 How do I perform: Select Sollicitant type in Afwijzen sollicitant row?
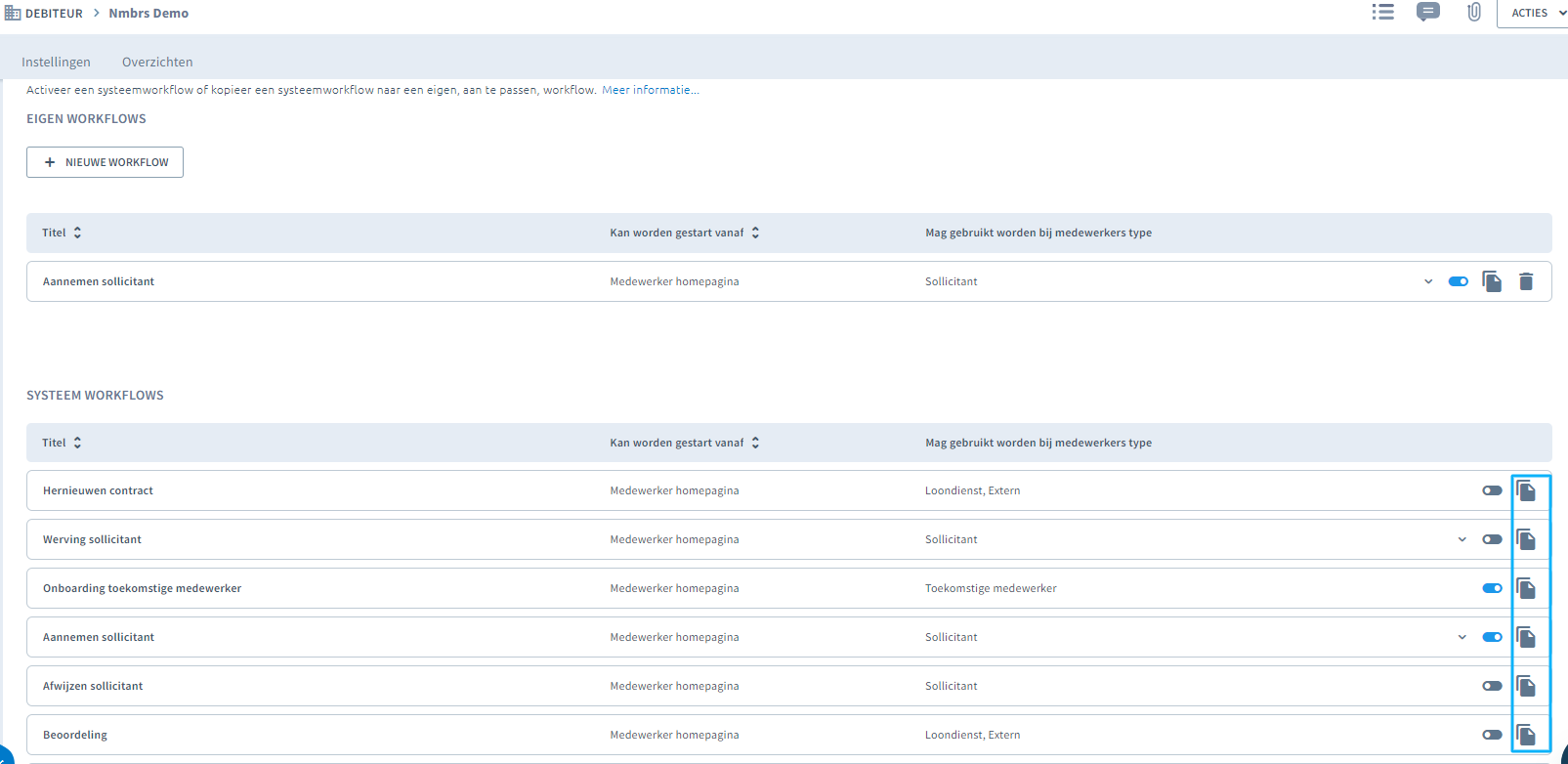click(x=951, y=686)
